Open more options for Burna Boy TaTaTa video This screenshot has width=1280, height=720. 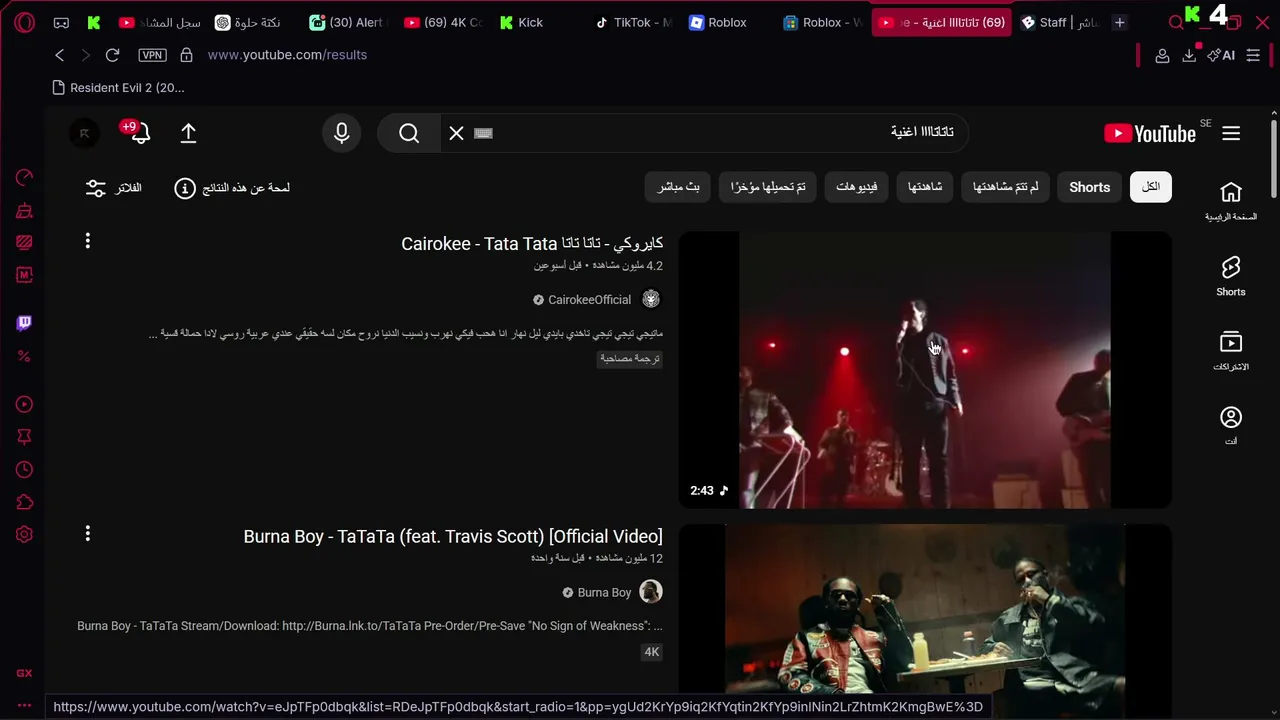[88, 534]
